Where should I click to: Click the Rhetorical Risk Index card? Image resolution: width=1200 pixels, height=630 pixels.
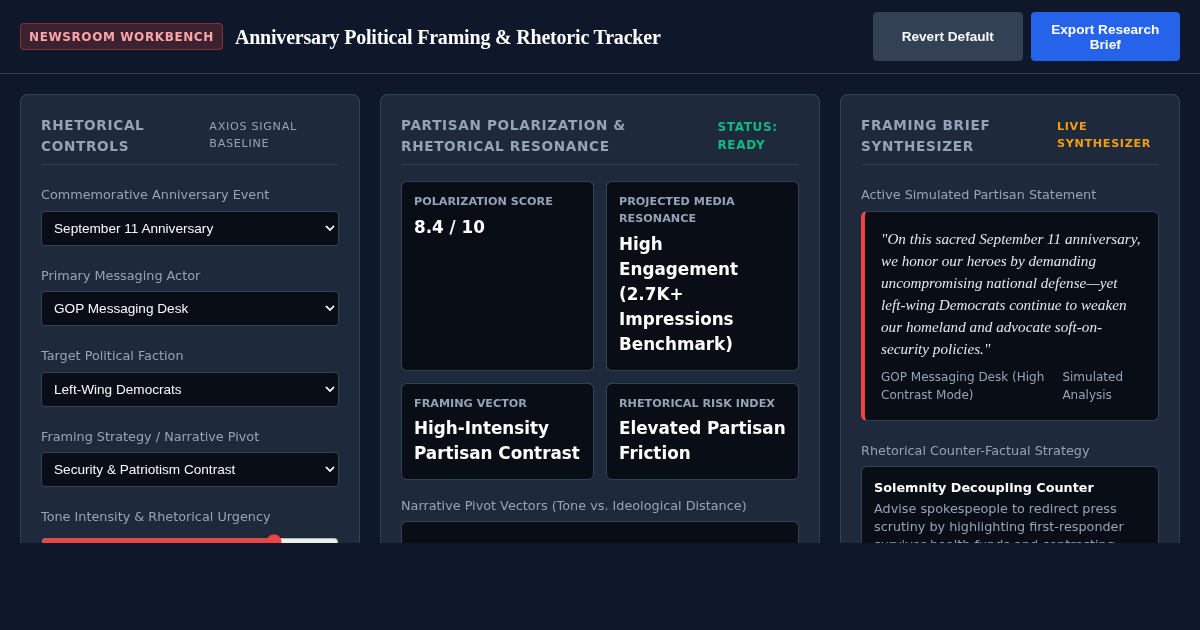(x=702, y=431)
